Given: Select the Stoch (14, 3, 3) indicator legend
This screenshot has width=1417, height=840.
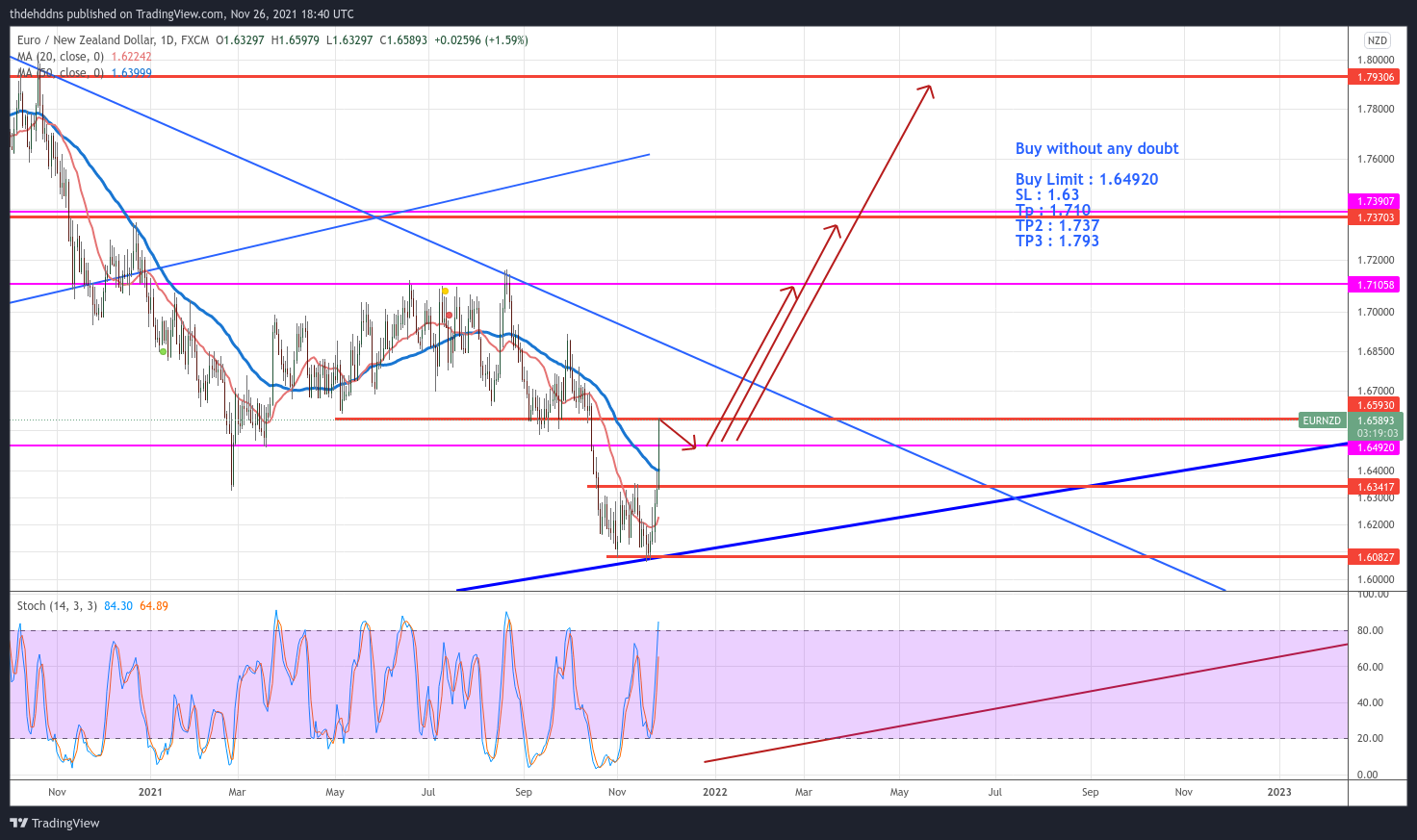Looking at the screenshot, I should point(57,605).
